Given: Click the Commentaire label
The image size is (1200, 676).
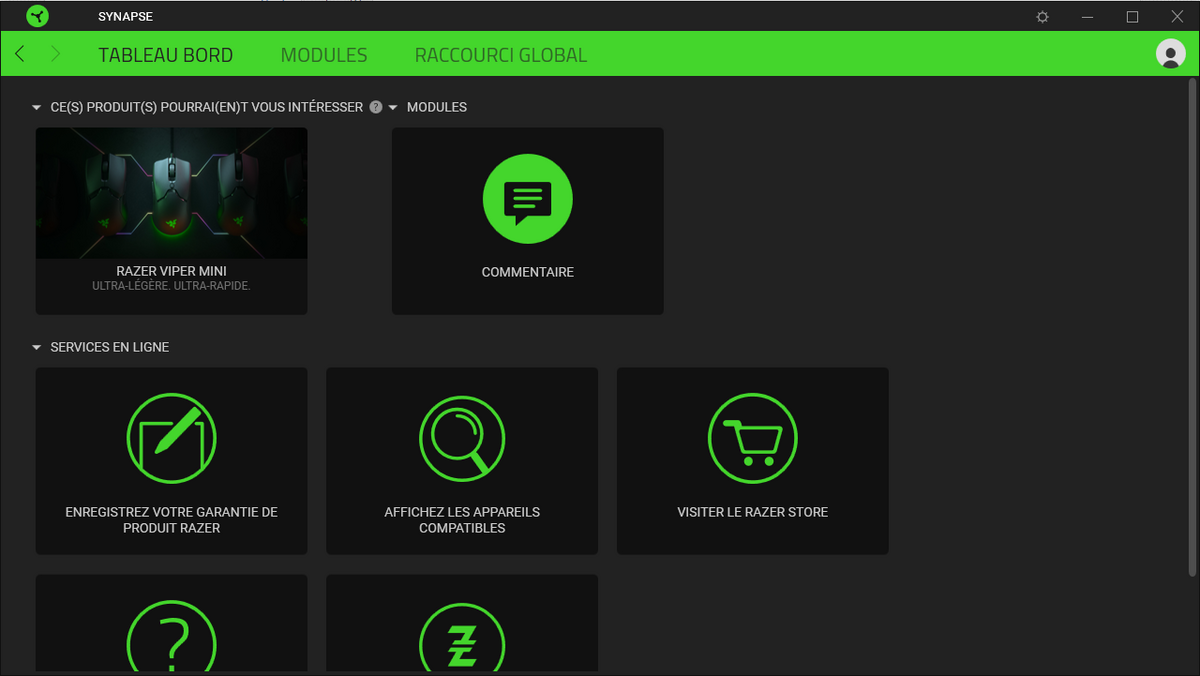Looking at the screenshot, I should pyautogui.click(x=527, y=272).
